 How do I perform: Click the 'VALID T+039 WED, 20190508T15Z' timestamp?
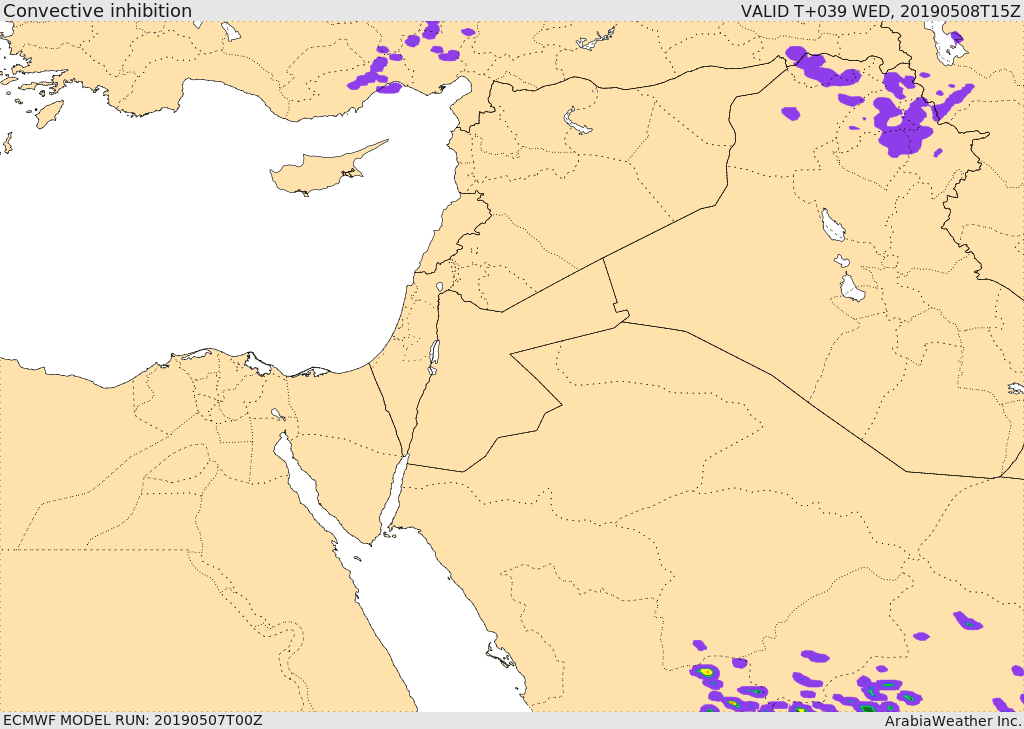tap(880, 10)
